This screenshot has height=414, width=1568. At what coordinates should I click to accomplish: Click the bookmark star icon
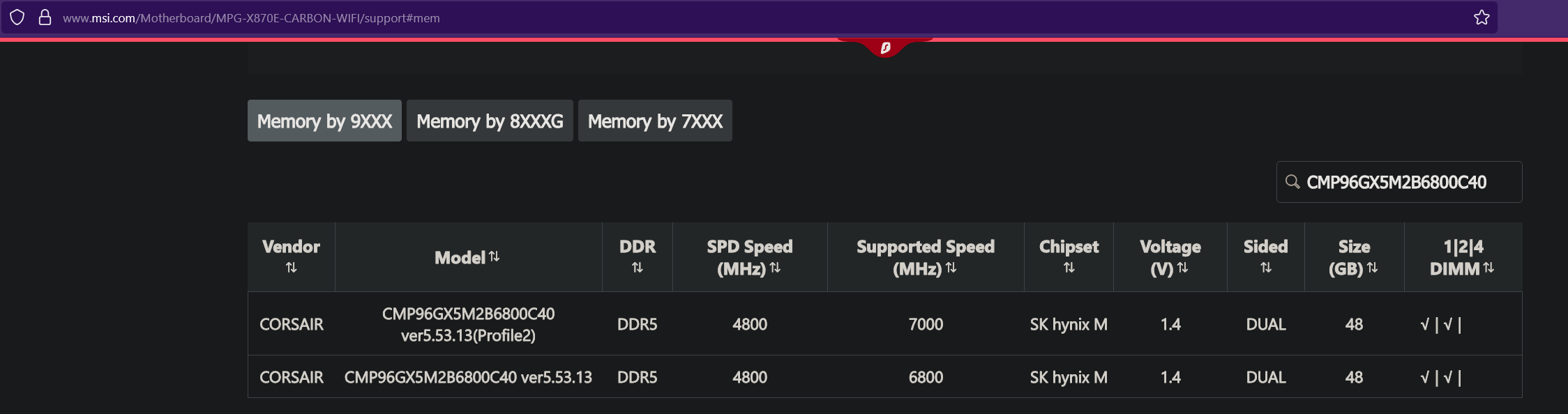click(1482, 17)
